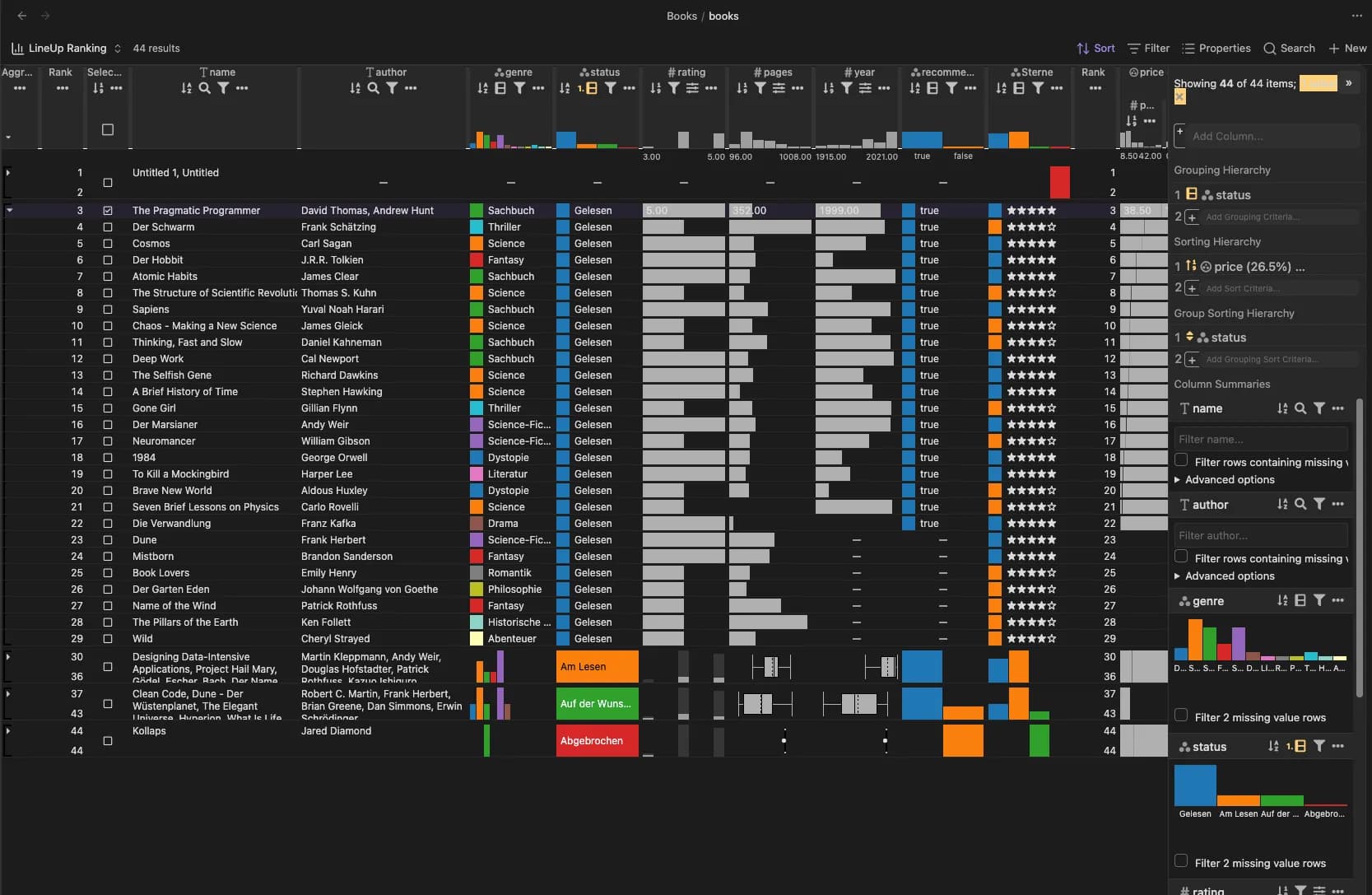Uncheck The Pragmatic Programmer row checkbox

click(x=108, y=211)
